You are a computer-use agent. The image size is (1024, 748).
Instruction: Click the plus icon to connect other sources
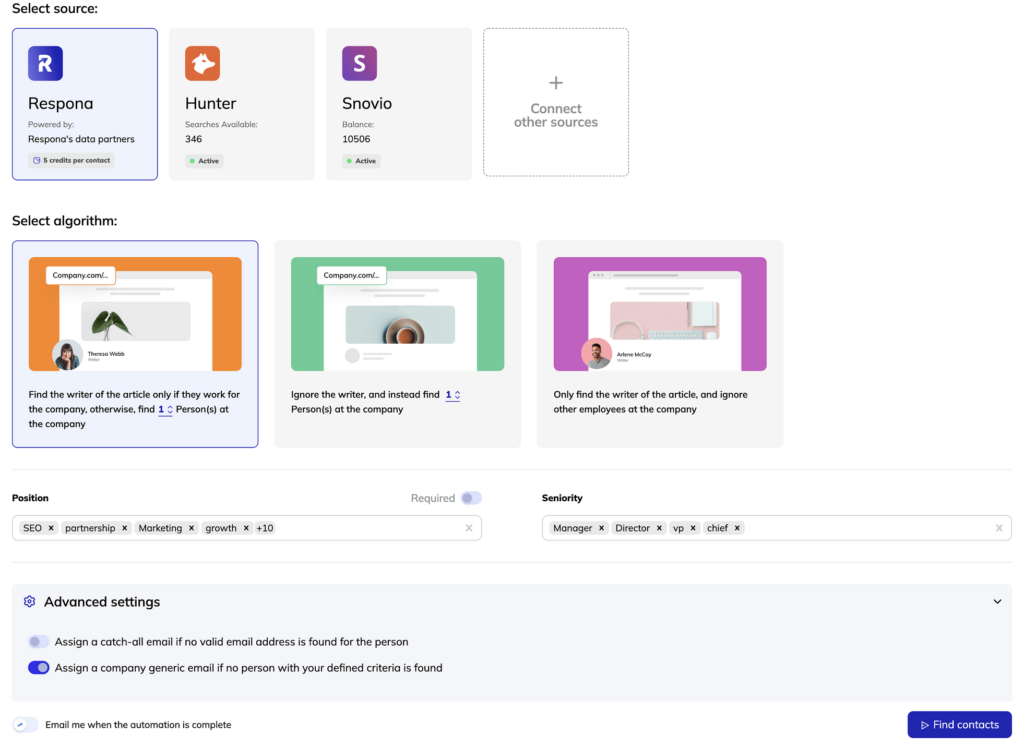[556, 83]
